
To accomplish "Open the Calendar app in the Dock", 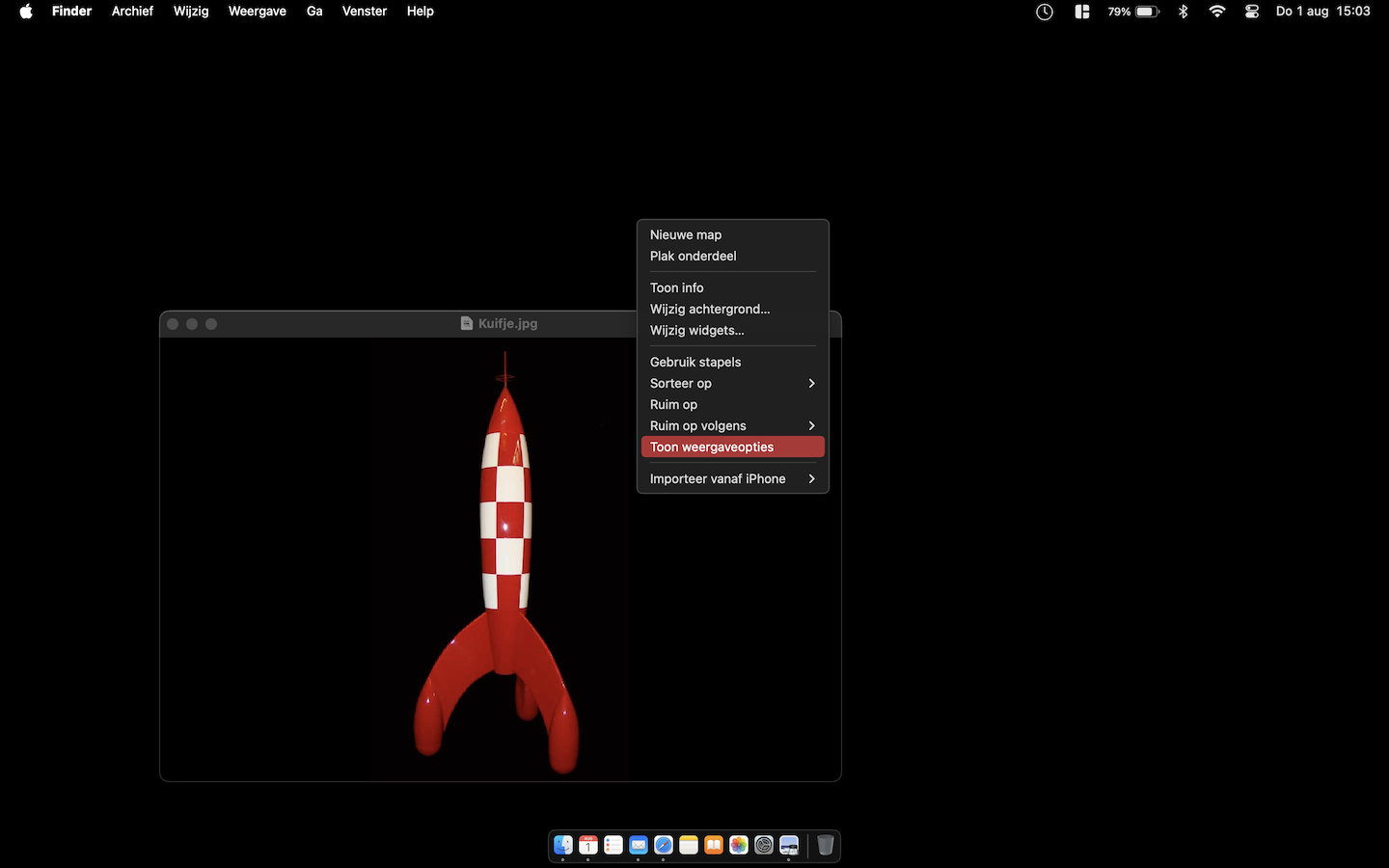I will [588, 845].
